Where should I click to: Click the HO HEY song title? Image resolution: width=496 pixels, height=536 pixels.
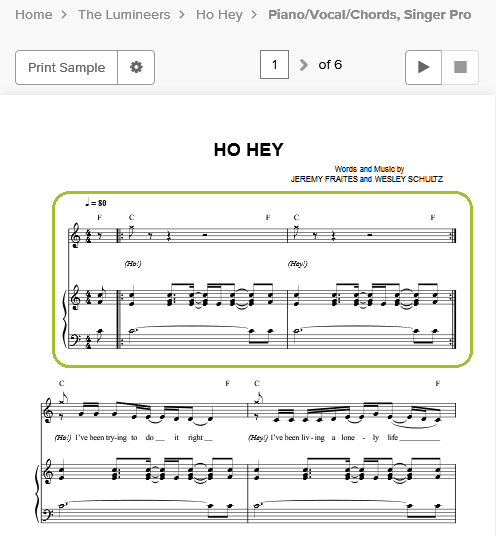(249, 150)
